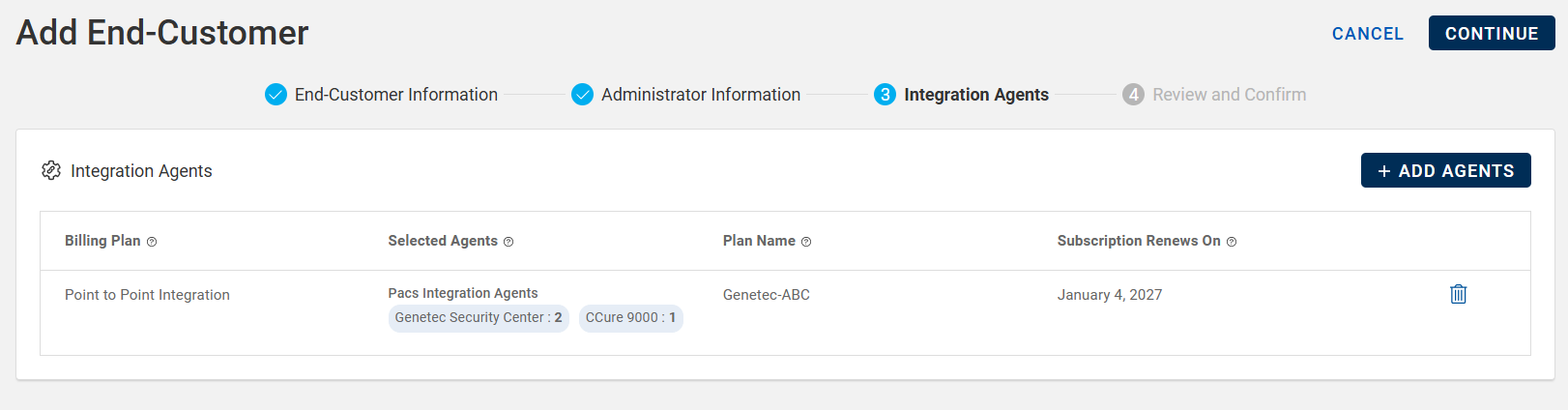Screen dimensions: 1568x410
Task: Click the End-Customer Information checkmark icon
Action: coord(276,95)
